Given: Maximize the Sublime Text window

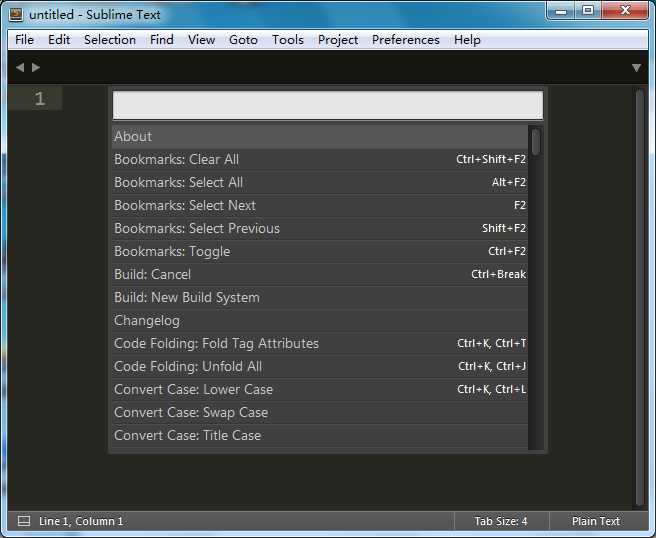Looking at the screenshot, I should point(588,11).
